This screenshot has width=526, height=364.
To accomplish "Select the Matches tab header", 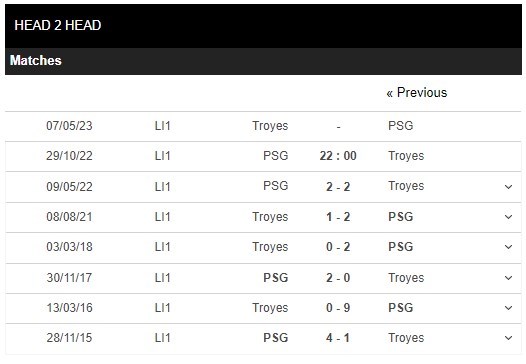I will pos(36,61).
